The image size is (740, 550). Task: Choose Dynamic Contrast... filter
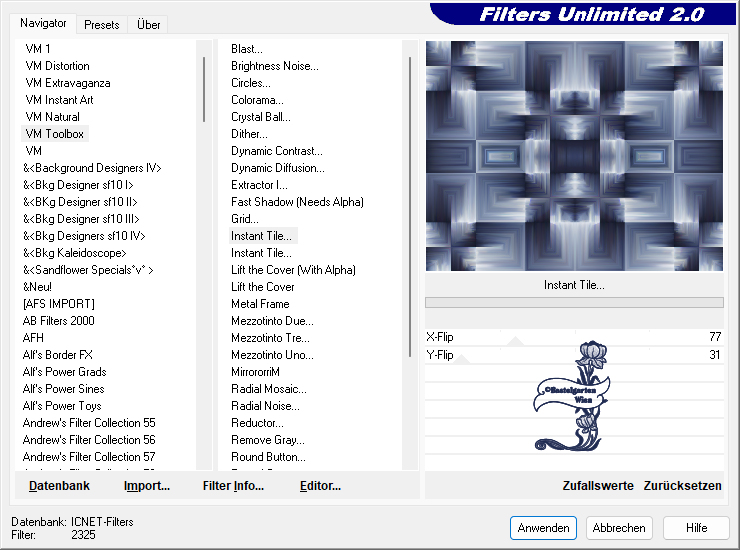point(277,151)
